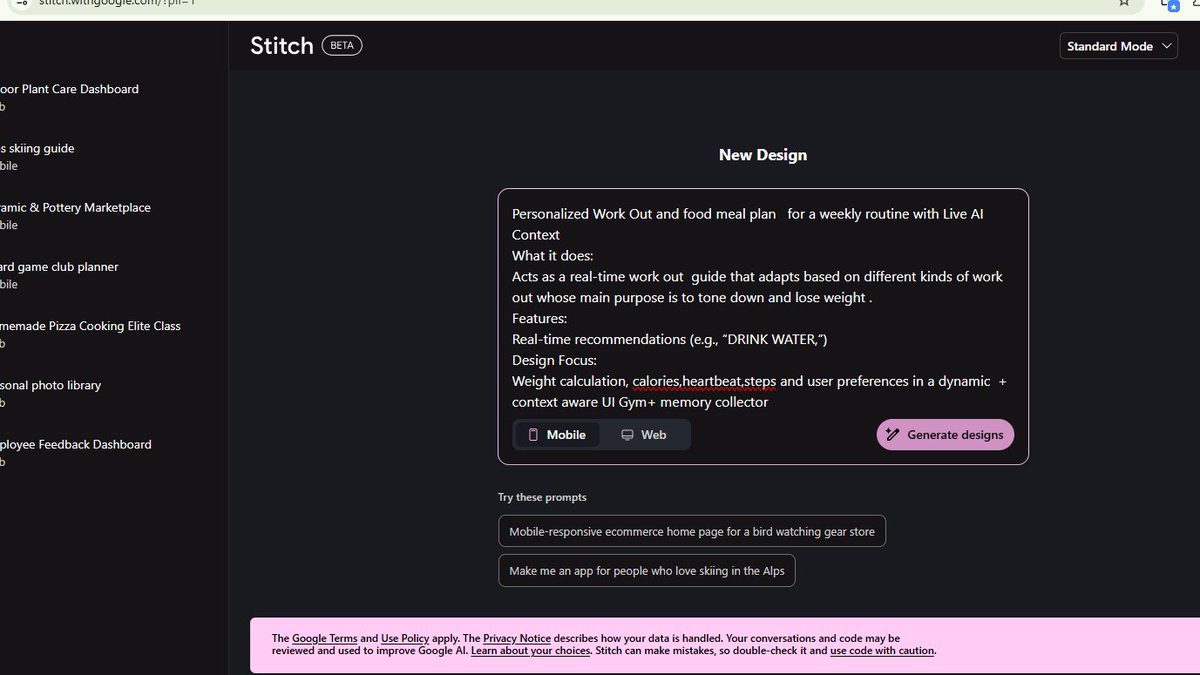Select the Mobile design option

click(557, 435)
